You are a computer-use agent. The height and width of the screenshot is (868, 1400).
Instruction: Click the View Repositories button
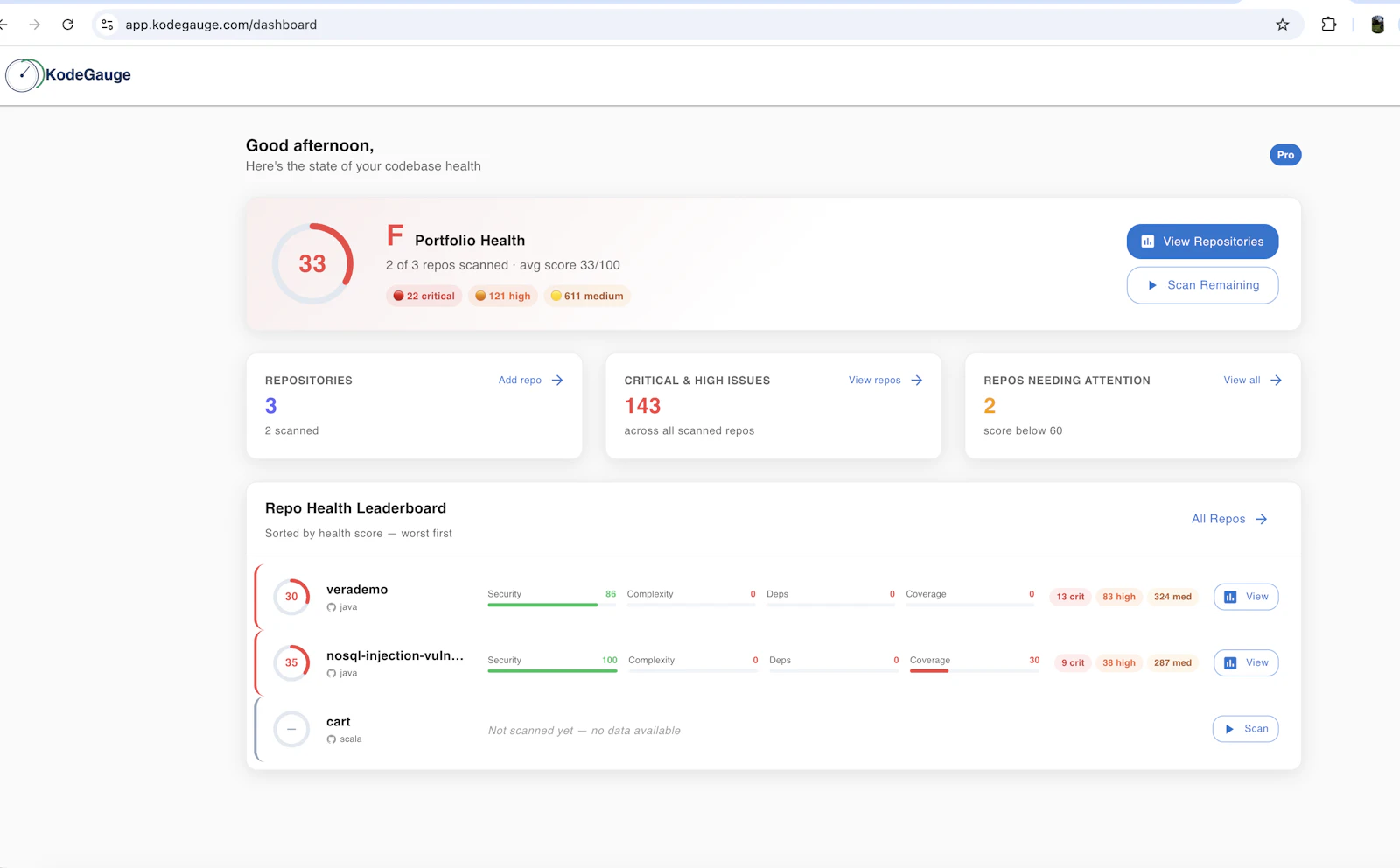coord(1202,241)
